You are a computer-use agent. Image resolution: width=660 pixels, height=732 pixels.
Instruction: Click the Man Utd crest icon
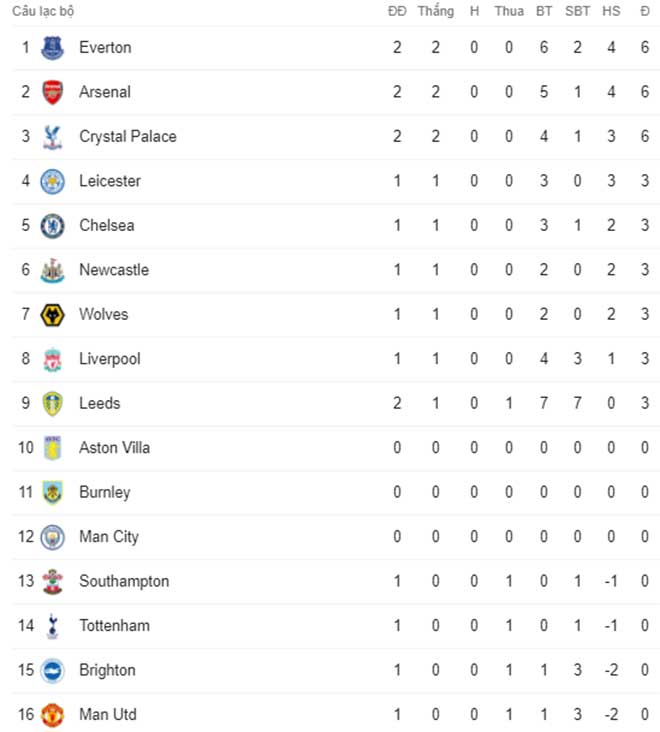pos(52,715)
